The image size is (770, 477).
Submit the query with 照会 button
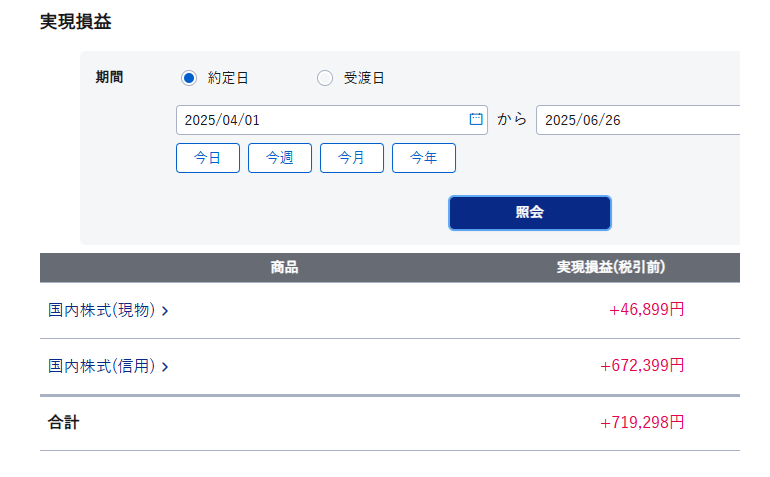click(530, 213)
